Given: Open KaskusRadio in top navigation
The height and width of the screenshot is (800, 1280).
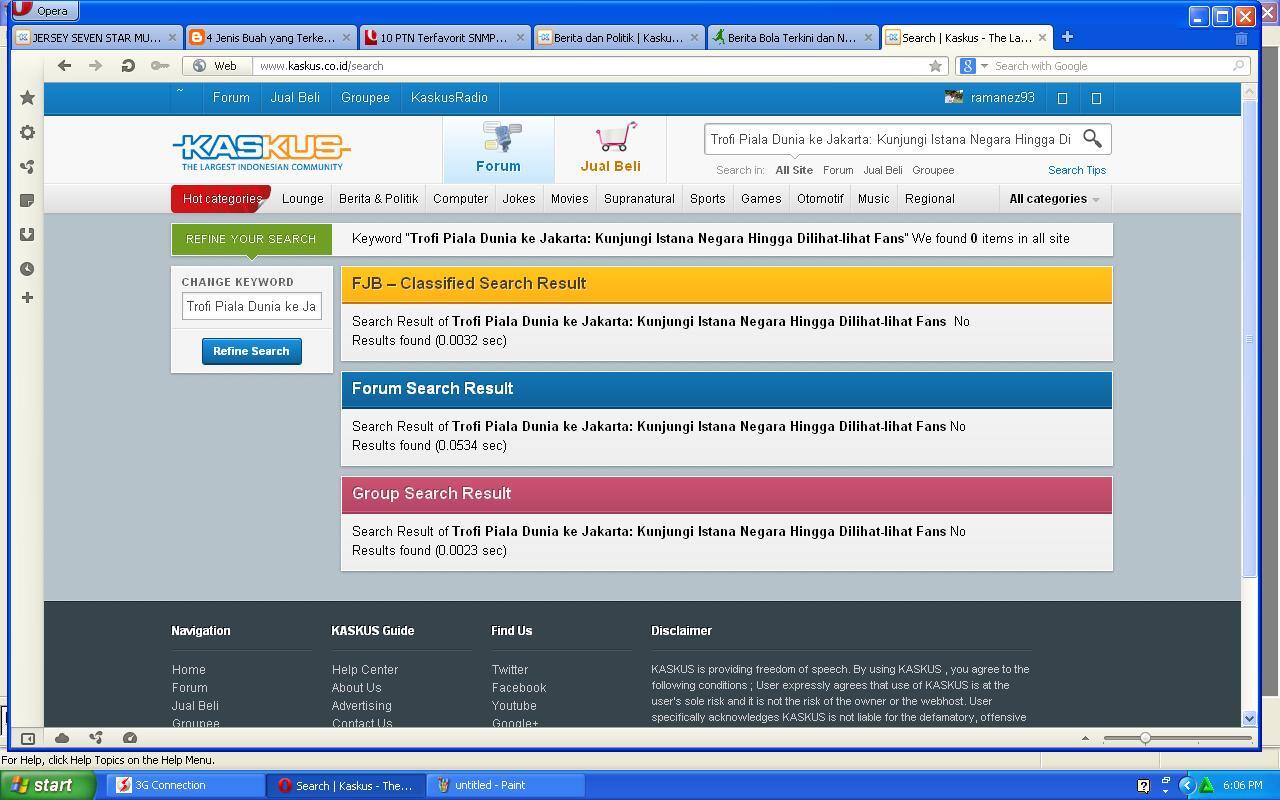Looking at the screenshot, I should (x=449, y=98).
